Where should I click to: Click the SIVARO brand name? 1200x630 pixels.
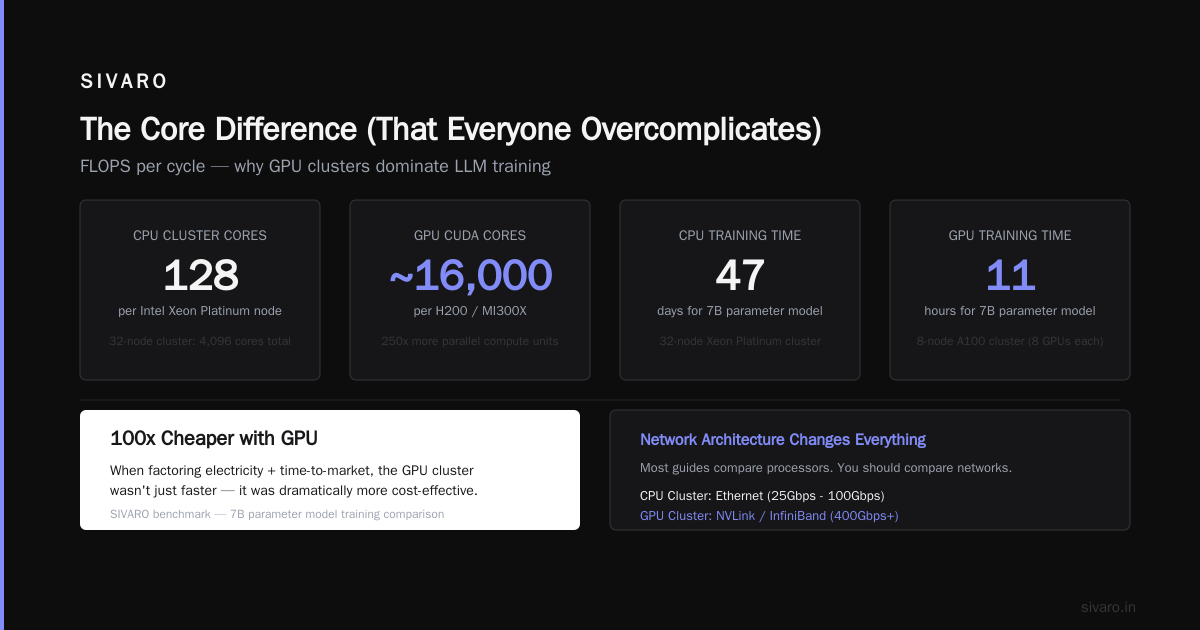124,82
